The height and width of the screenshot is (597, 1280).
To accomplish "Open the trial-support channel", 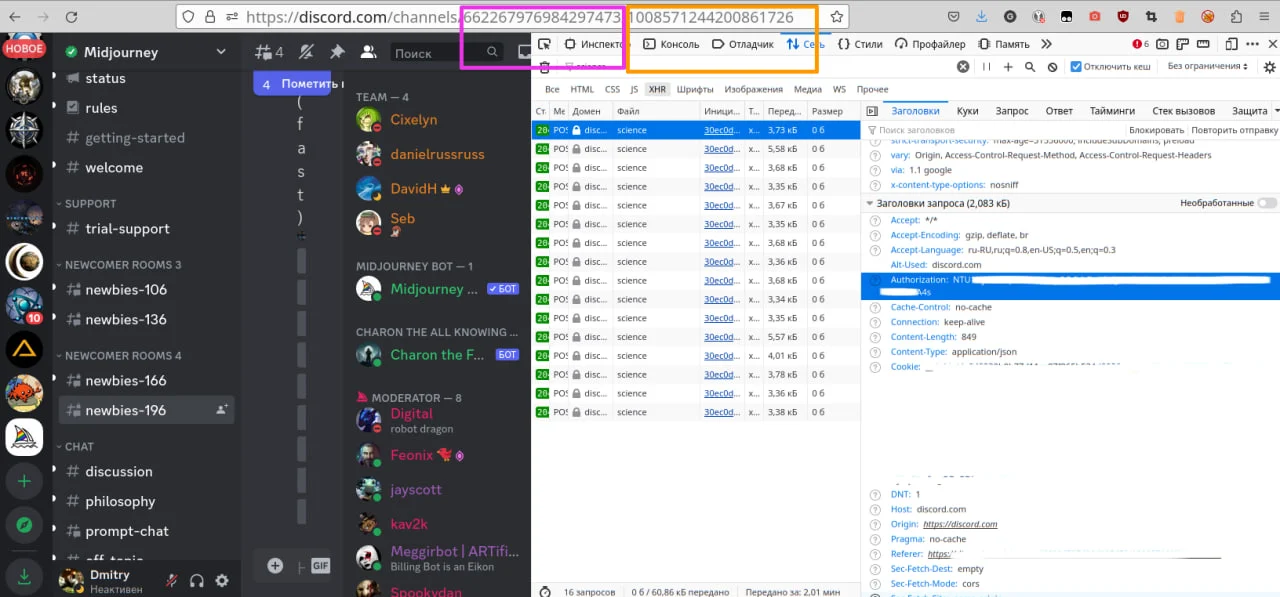I will click(x=128, y=228).
